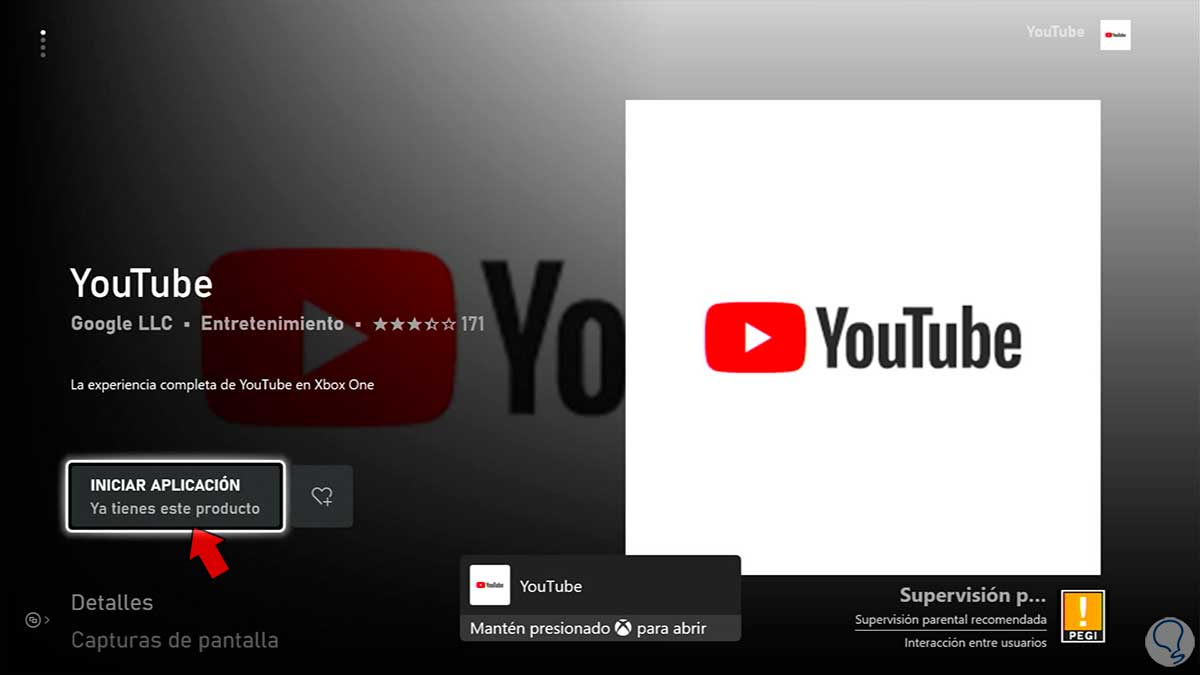Select the Entretenimiento category label
Screen dimensions: 1200x675
pyautogui.click(x=272, y=324)
